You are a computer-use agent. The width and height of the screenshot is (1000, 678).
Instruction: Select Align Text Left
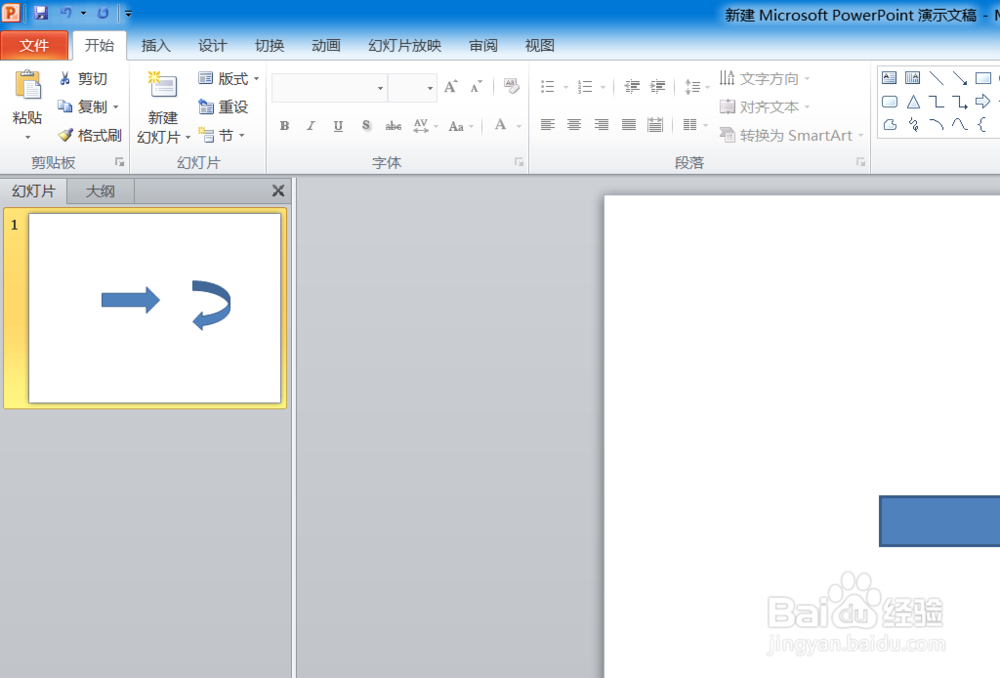[547, 125]
